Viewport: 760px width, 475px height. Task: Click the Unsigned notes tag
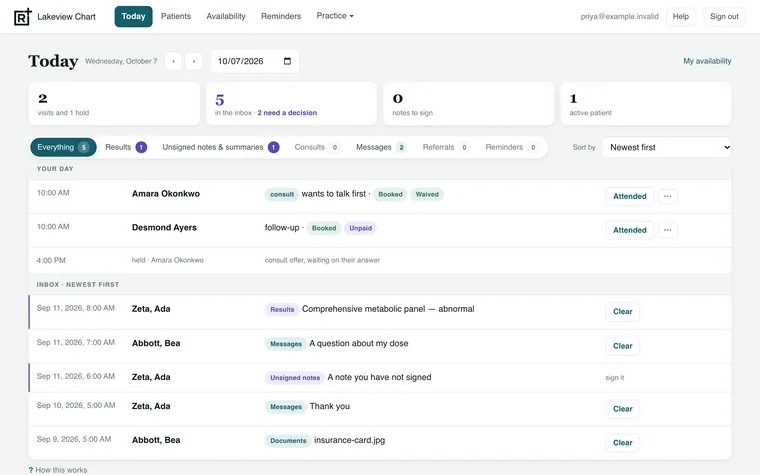click(295, 378)
